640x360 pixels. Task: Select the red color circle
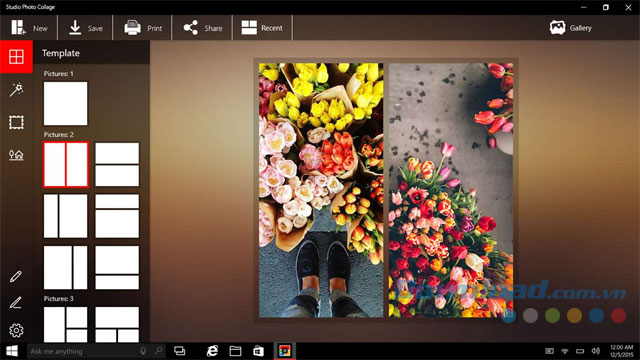point(618,315)
